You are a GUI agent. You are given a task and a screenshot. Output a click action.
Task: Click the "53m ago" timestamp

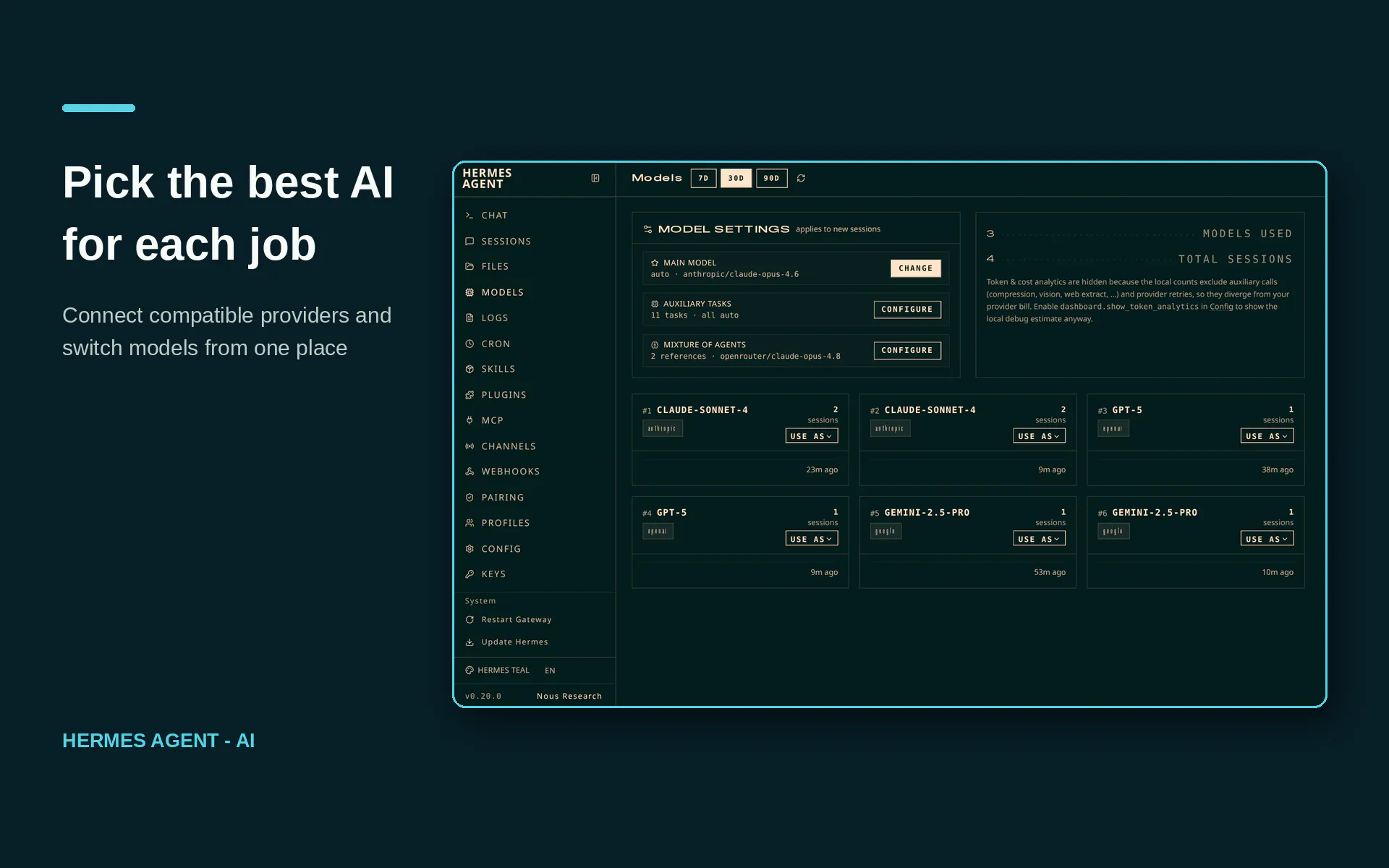(1050, 573)
